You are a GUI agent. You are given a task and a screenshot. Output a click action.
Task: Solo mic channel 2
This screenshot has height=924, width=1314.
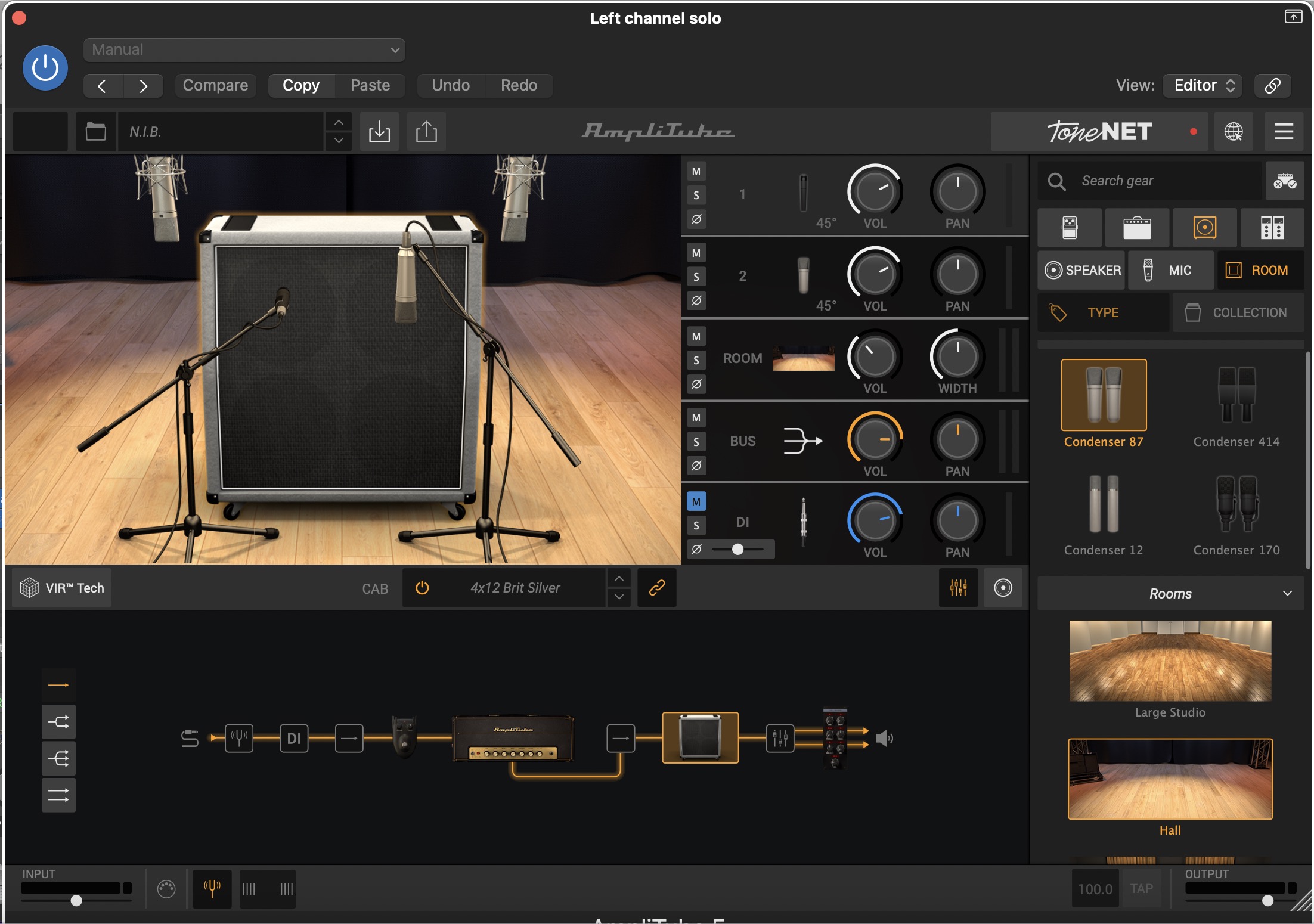[696, 277]
